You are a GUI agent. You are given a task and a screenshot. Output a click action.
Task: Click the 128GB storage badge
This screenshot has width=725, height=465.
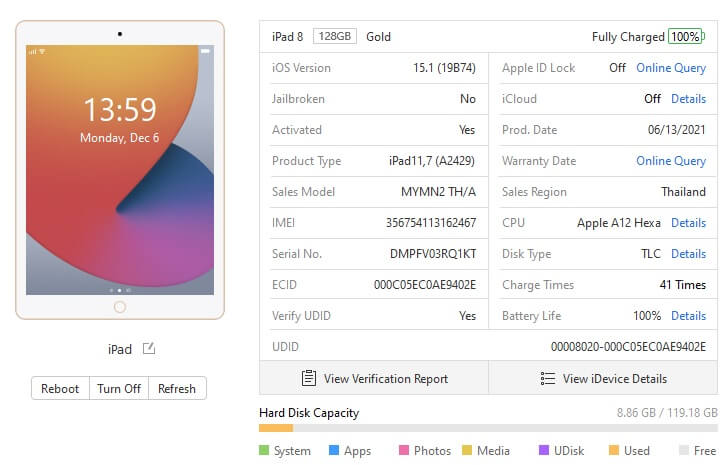tap(335, 36)
